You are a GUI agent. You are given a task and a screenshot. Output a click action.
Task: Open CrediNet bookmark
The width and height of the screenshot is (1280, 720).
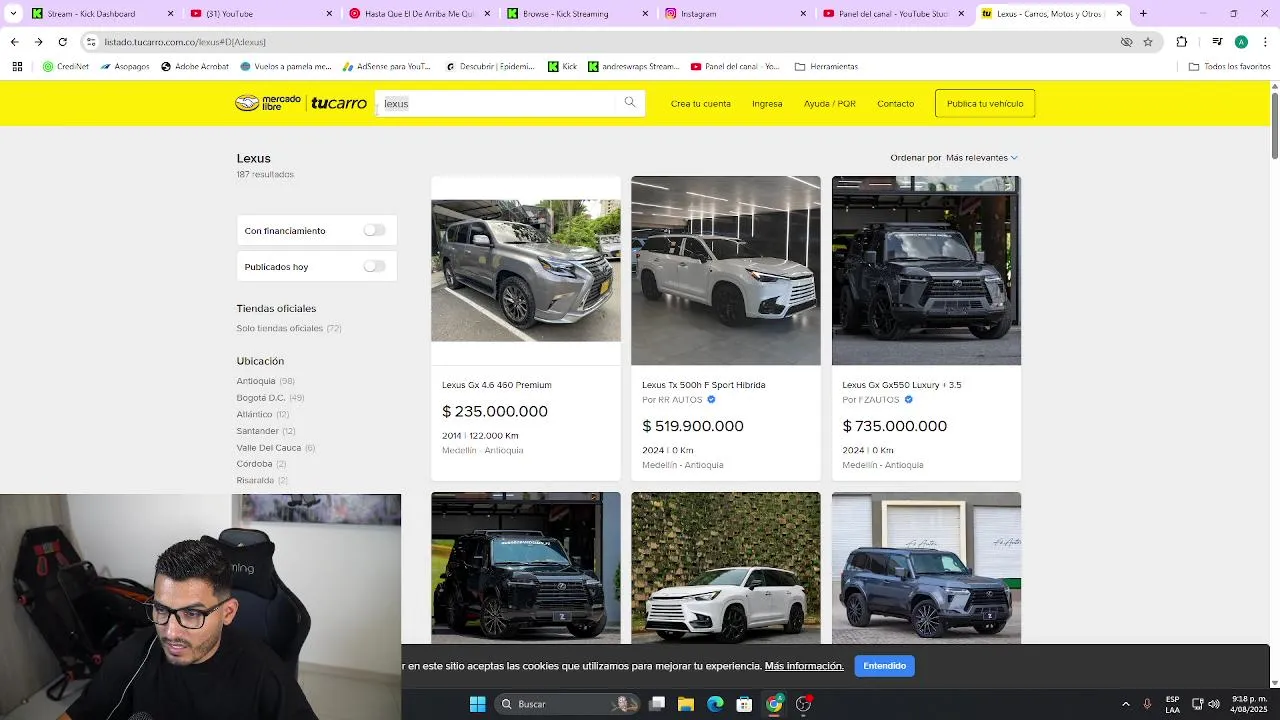(x=65, y=66)
